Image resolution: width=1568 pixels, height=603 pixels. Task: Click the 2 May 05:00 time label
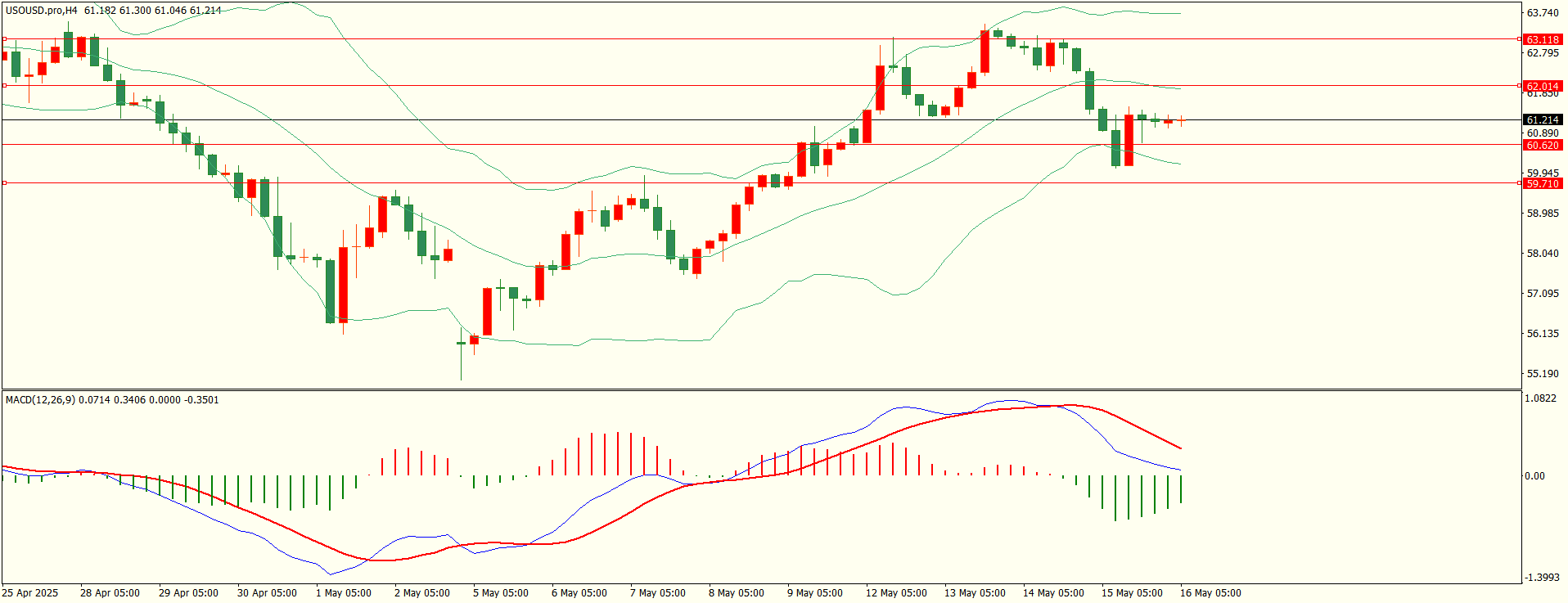(x=422, y=593)
